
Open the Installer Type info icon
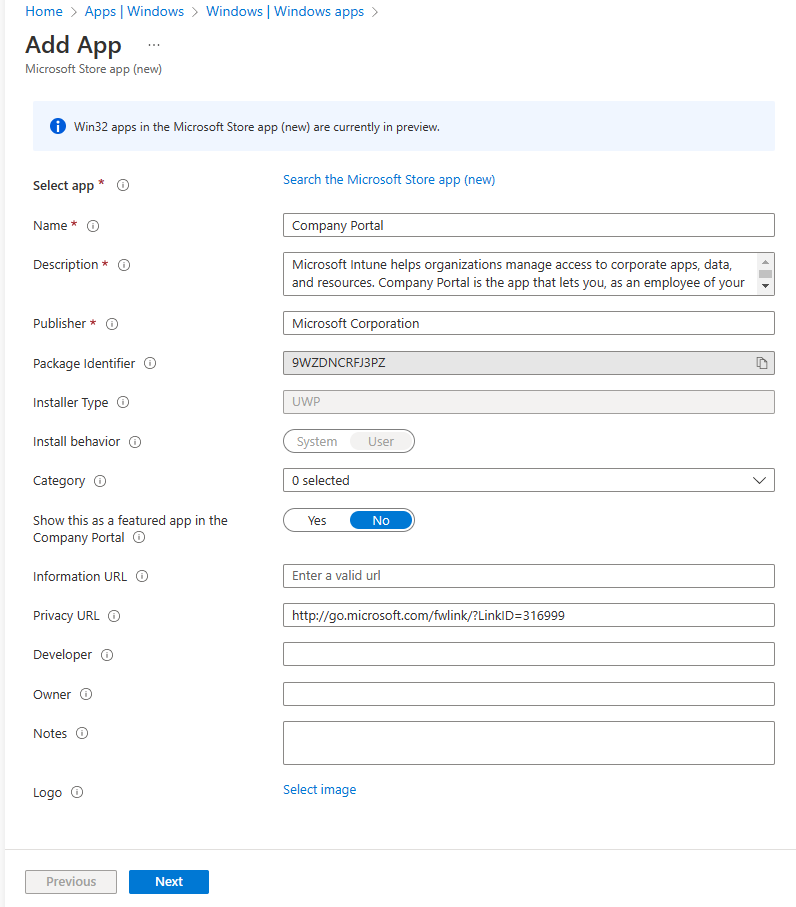[123, 402]
